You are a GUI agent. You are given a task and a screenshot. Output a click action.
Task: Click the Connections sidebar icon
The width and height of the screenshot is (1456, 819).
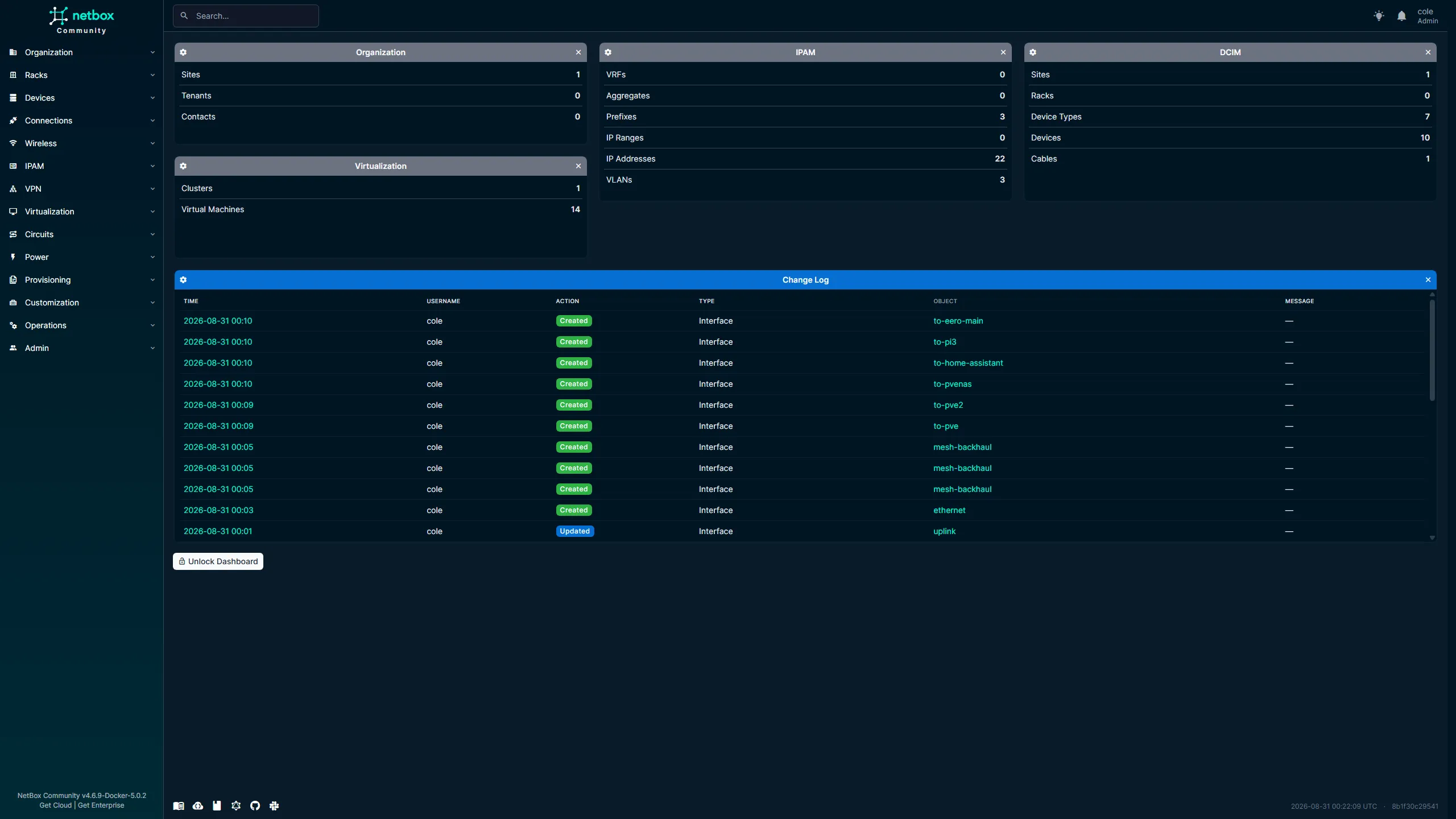13,121
